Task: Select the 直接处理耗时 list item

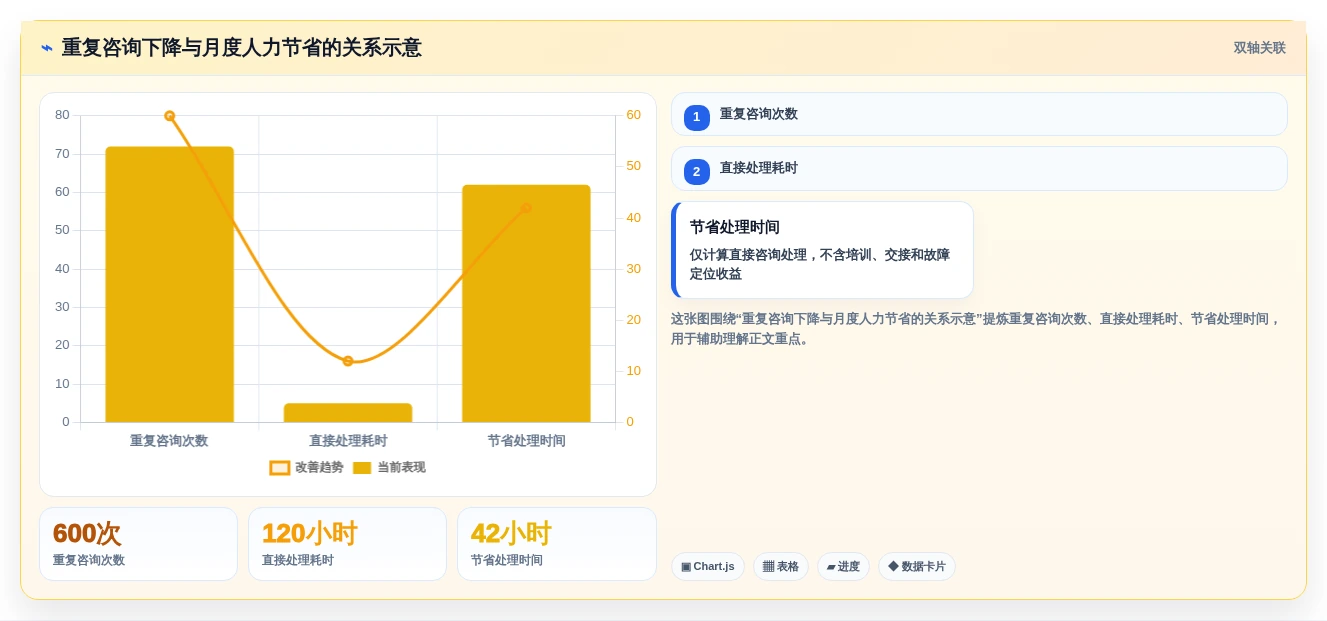Action: [979, 168]
